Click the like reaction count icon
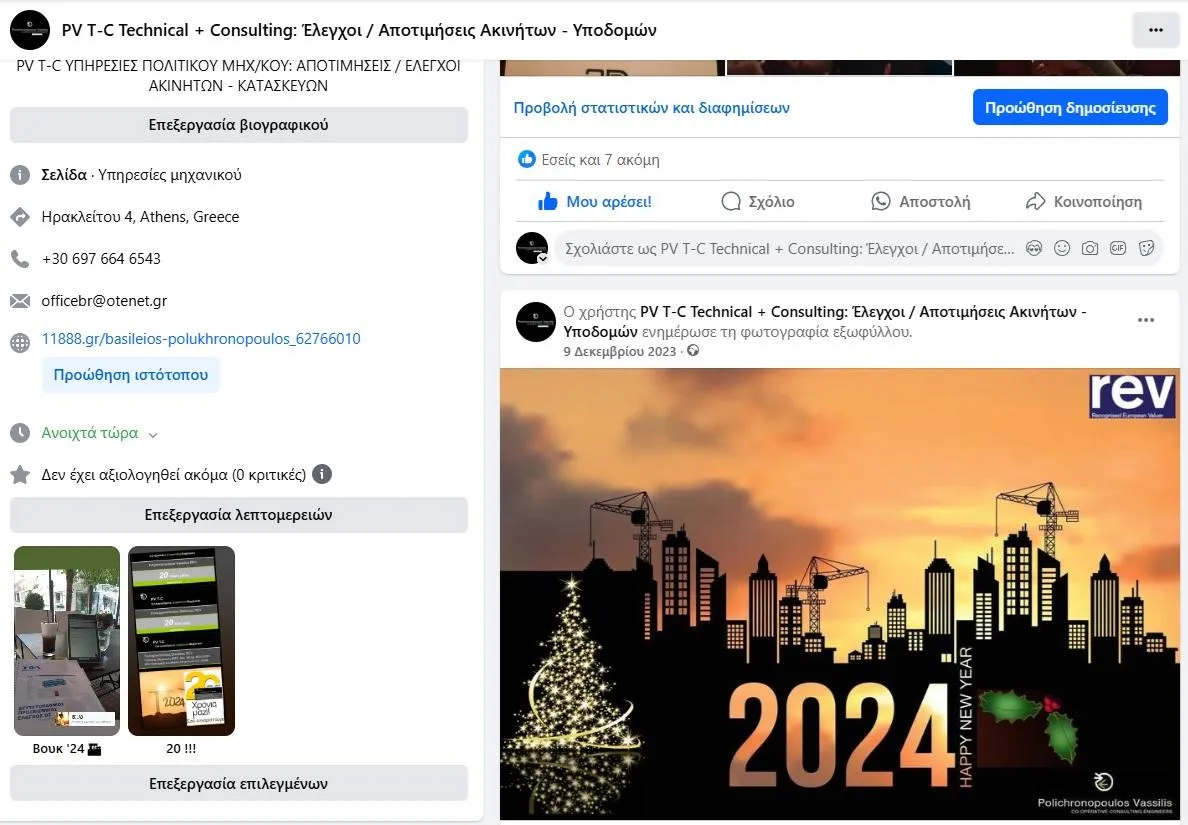This screenshot has width=1188, height=825. pos(527,160)
